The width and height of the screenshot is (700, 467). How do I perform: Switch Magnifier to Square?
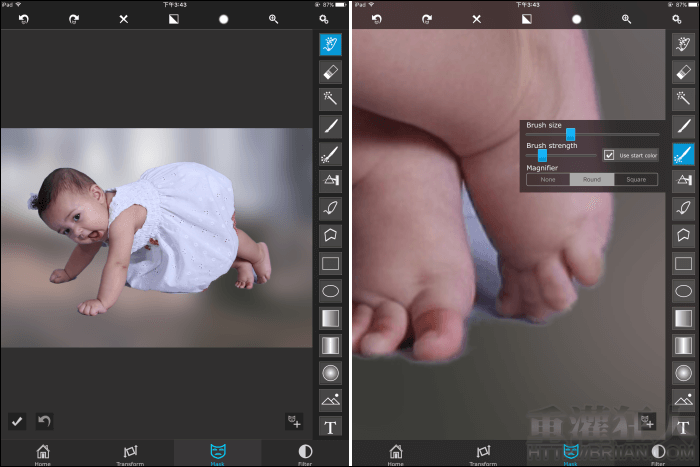636,180
